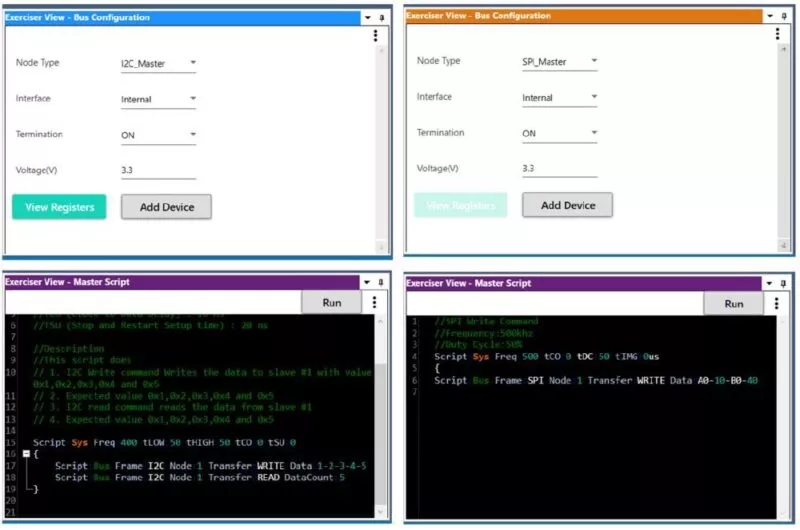Viewport: 800px width, 530px height.
Task: Pin the SPI Master Script panel
Action: [x=784, y=284]
